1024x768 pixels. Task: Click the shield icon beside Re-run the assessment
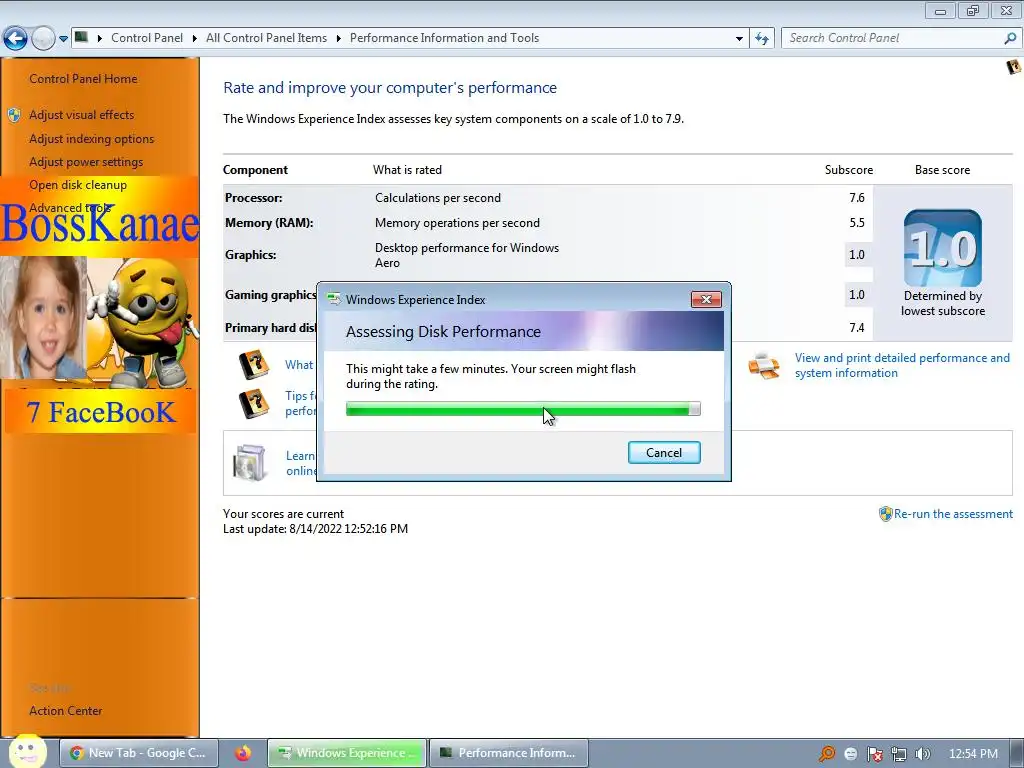point(886,514)
